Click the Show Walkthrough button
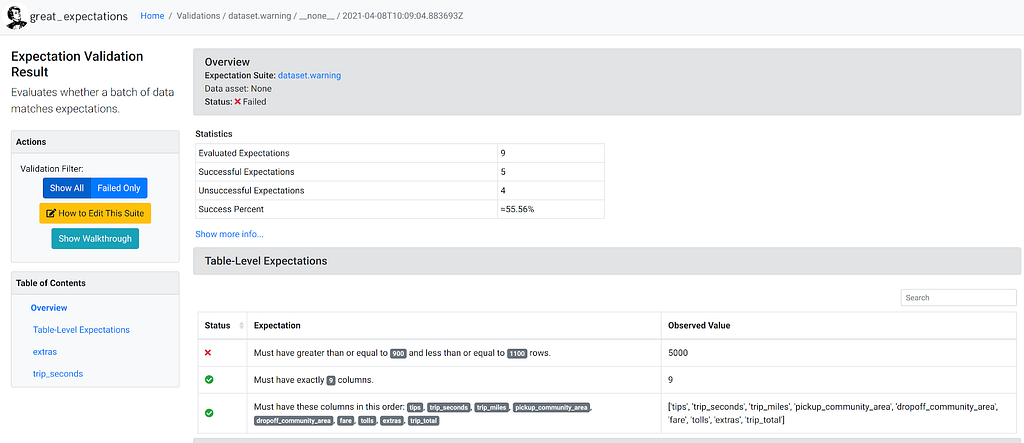This screenshot has width=1024, height=443. (95, 238)
